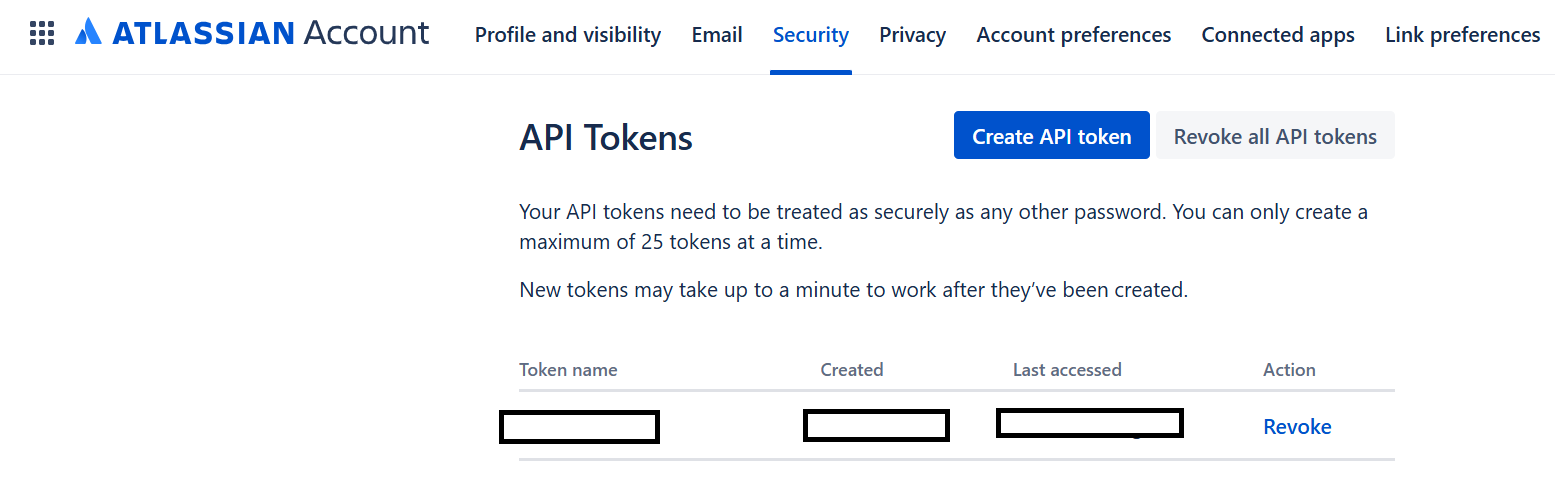Open the Email tab
This screenshot has width=1555, height=479.
coord(717,35)
